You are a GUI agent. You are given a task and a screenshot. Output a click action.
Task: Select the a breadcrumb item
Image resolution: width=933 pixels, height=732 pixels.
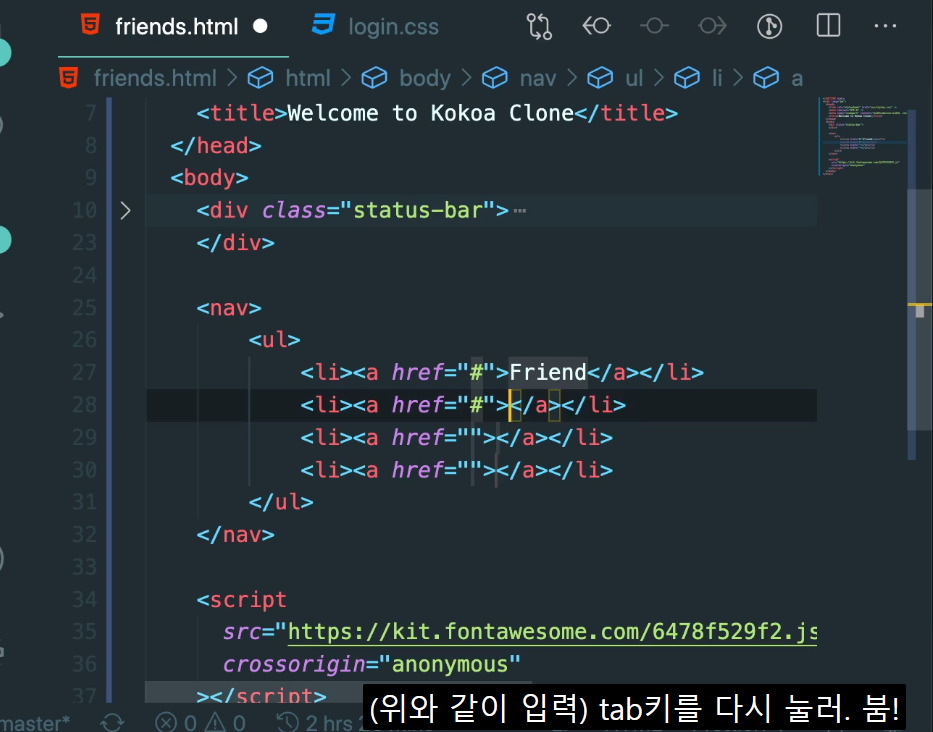pos(797,79)
